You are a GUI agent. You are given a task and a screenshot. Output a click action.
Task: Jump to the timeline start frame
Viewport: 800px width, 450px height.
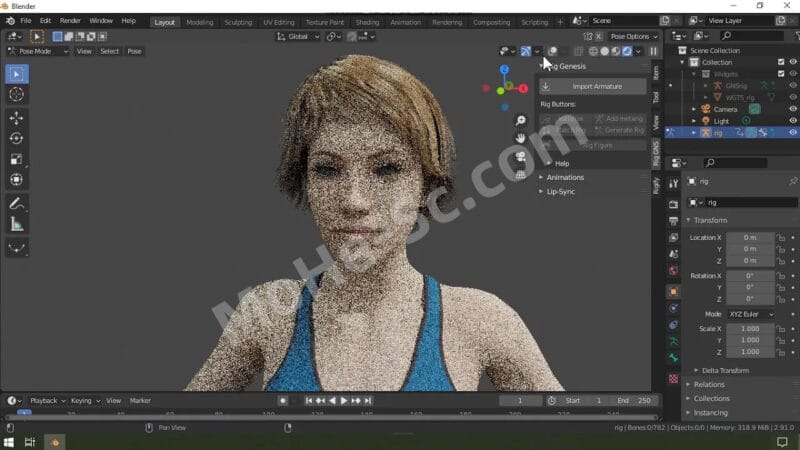tap(309, 401)
